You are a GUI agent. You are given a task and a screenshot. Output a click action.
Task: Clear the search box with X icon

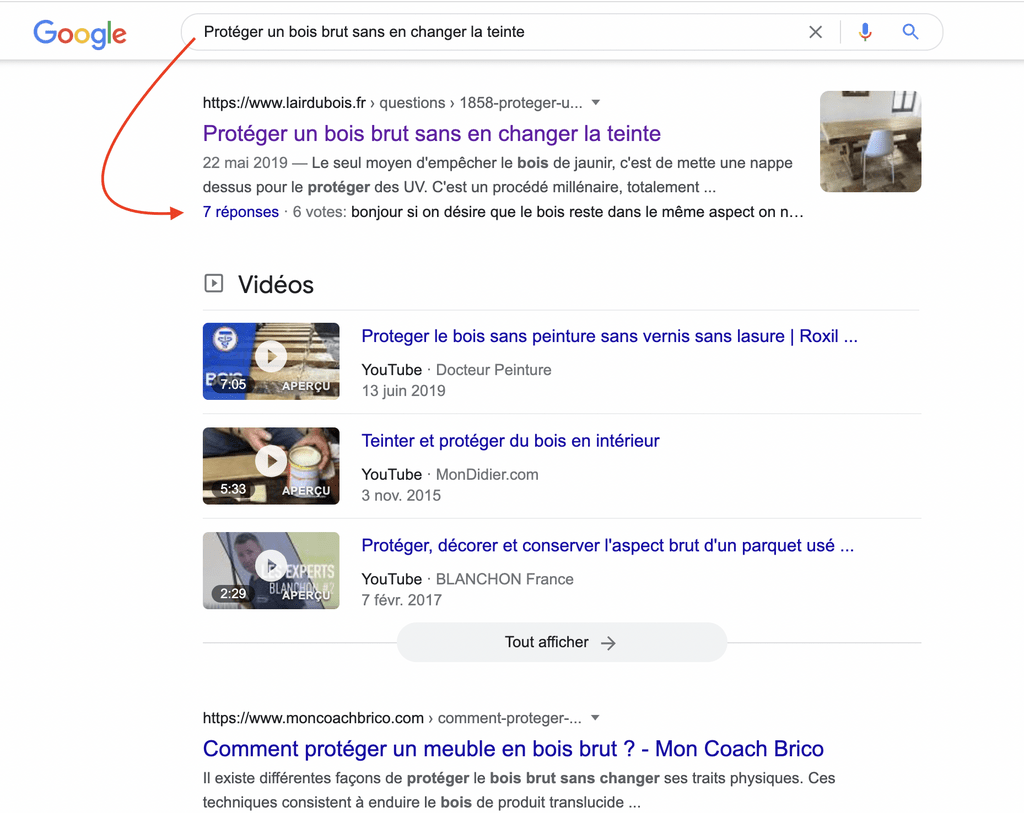(x=815, y=32)
